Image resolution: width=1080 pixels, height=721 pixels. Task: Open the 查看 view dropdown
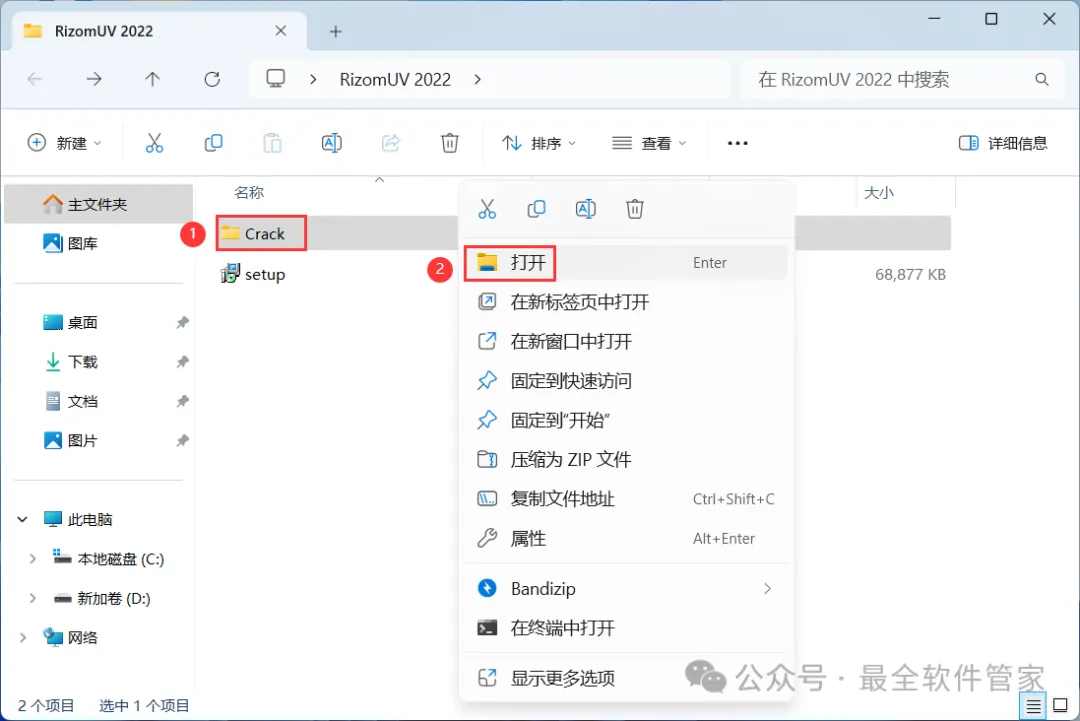click(649, 143)
